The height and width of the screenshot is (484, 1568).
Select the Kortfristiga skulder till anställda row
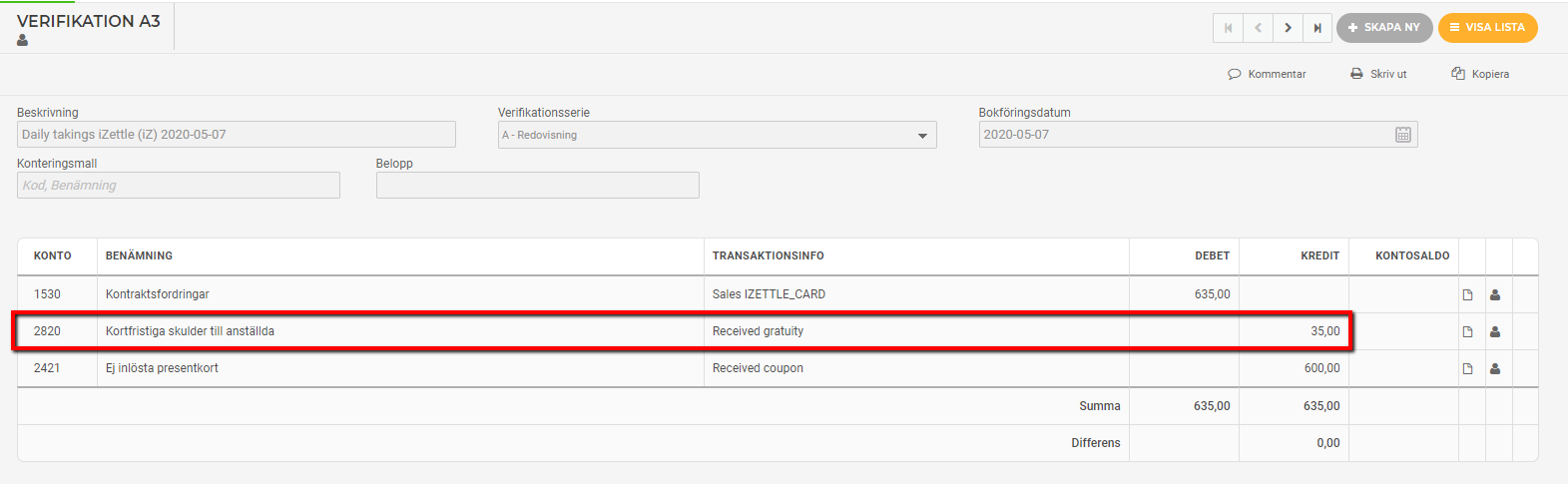pyautogui.click(x=683, y=331)
